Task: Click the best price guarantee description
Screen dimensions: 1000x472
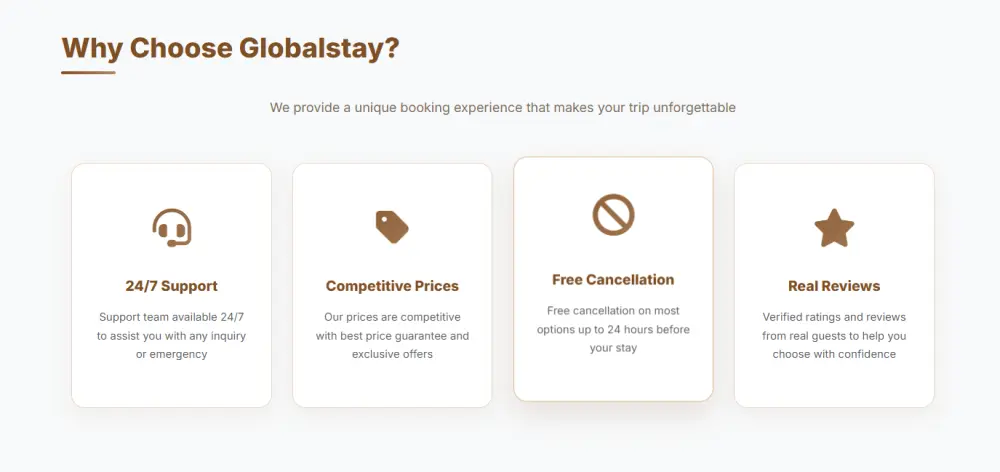Action: [392, 335]
